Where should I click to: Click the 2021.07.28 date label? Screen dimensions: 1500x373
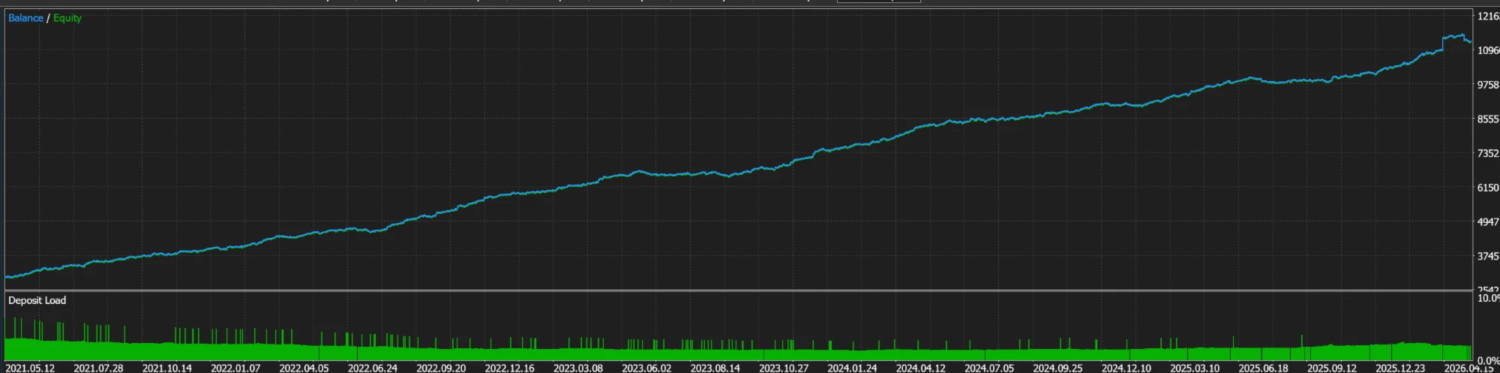pos(98,367)
